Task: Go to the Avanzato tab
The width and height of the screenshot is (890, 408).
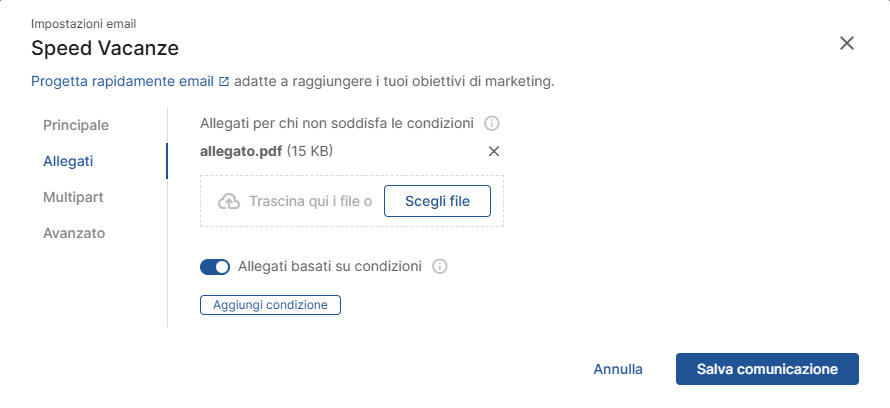Action: [x=74, y=233]
